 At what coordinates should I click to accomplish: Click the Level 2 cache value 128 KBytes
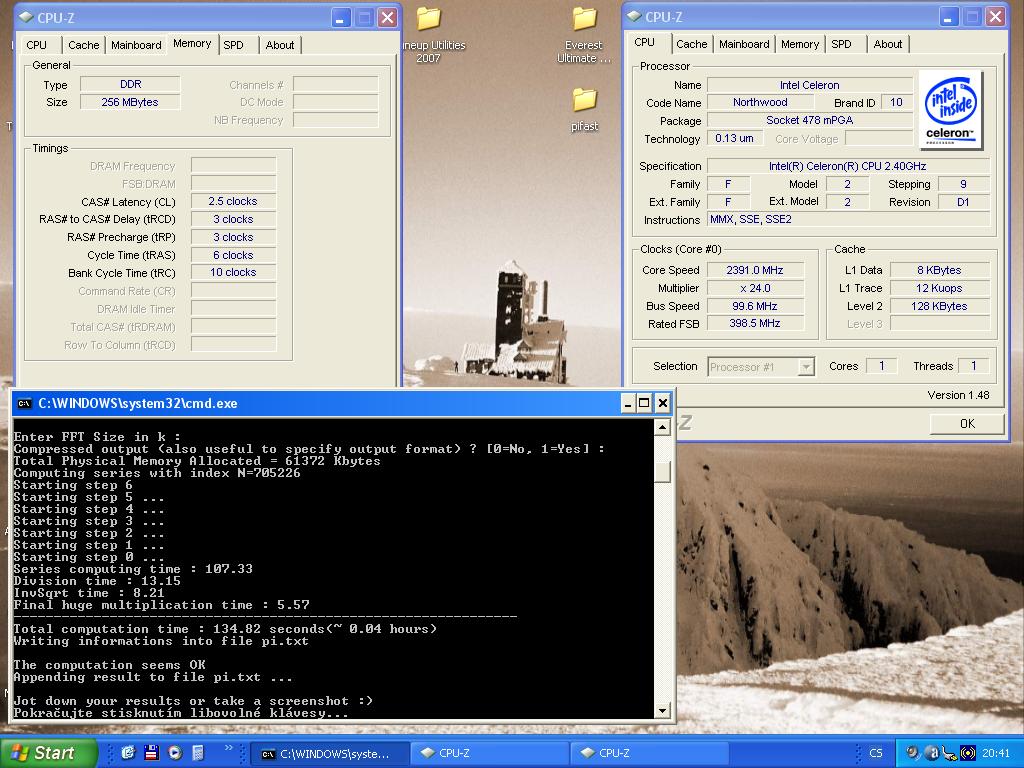click(x=939, y=306)
